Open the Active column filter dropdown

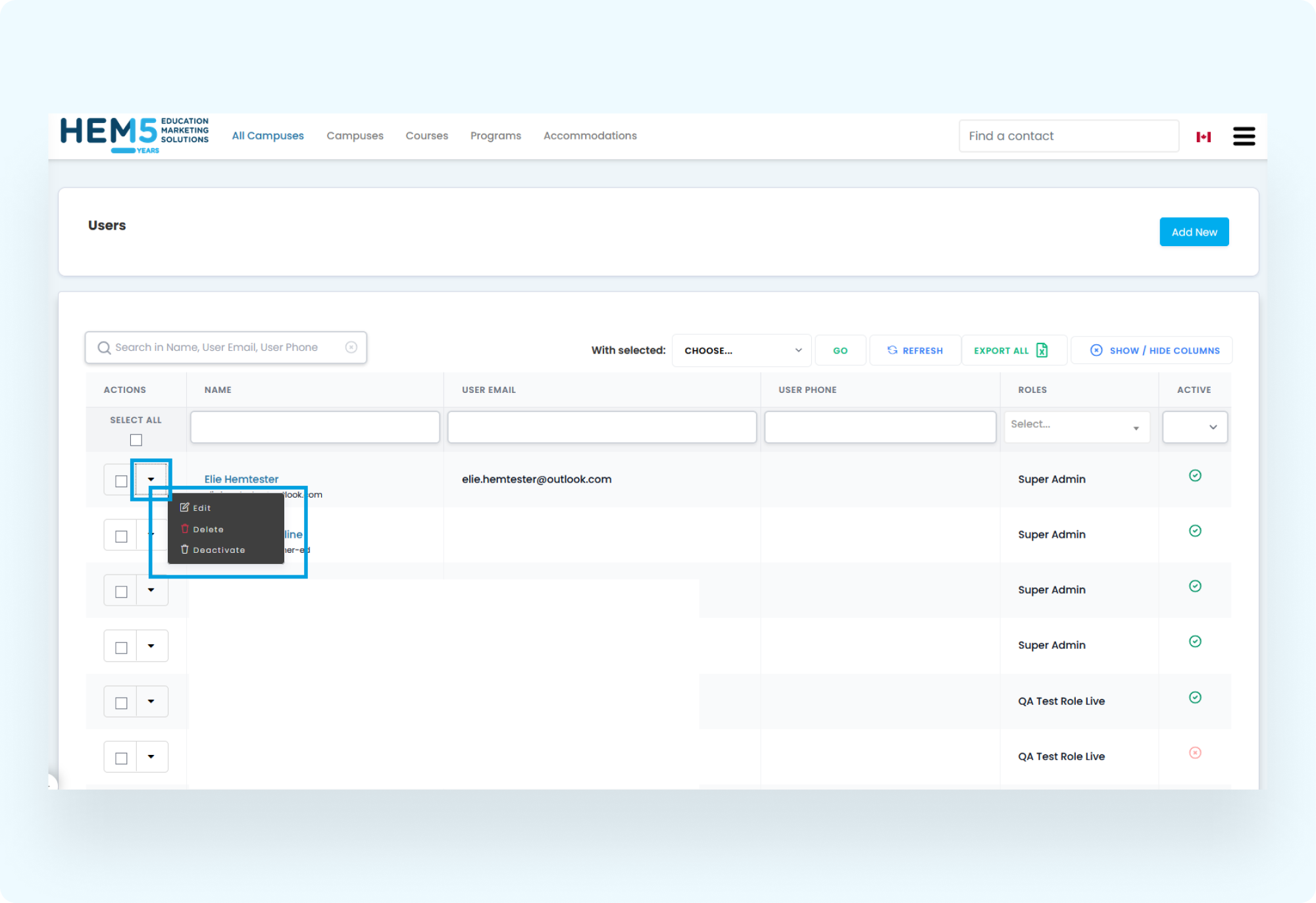tap(1194, 426)
